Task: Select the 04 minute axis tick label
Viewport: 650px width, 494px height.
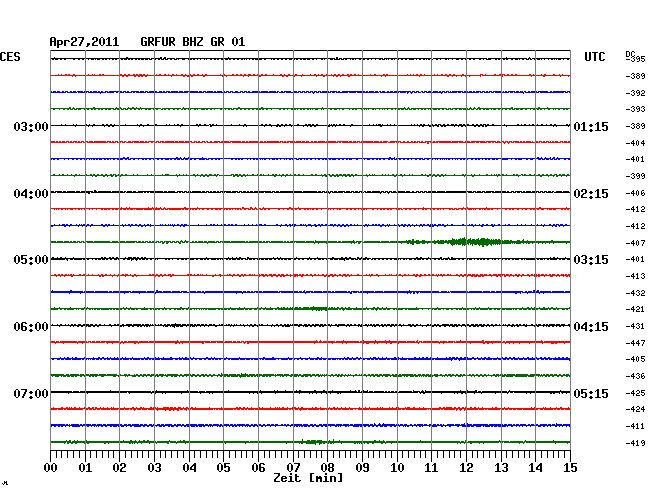Action: coord(189,467)
